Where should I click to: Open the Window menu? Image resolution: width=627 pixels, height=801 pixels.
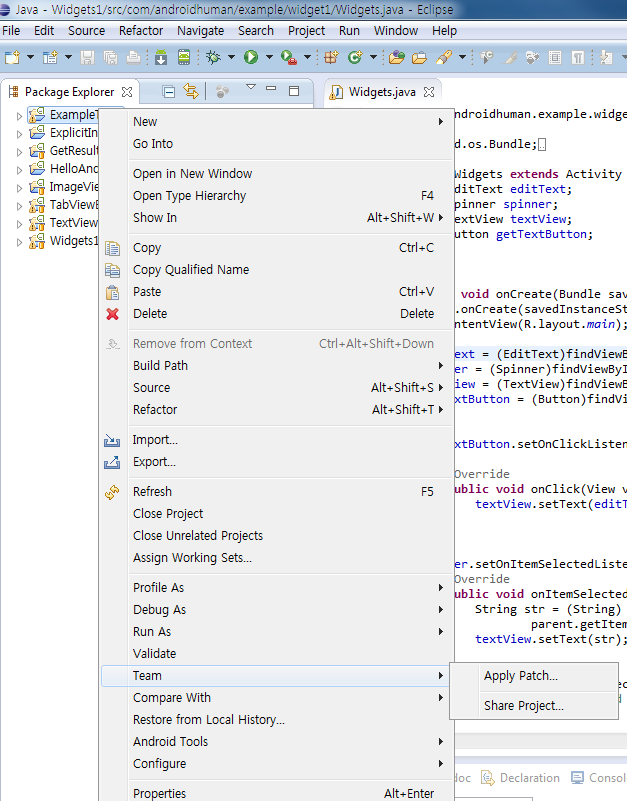click(x=396, y=31)
